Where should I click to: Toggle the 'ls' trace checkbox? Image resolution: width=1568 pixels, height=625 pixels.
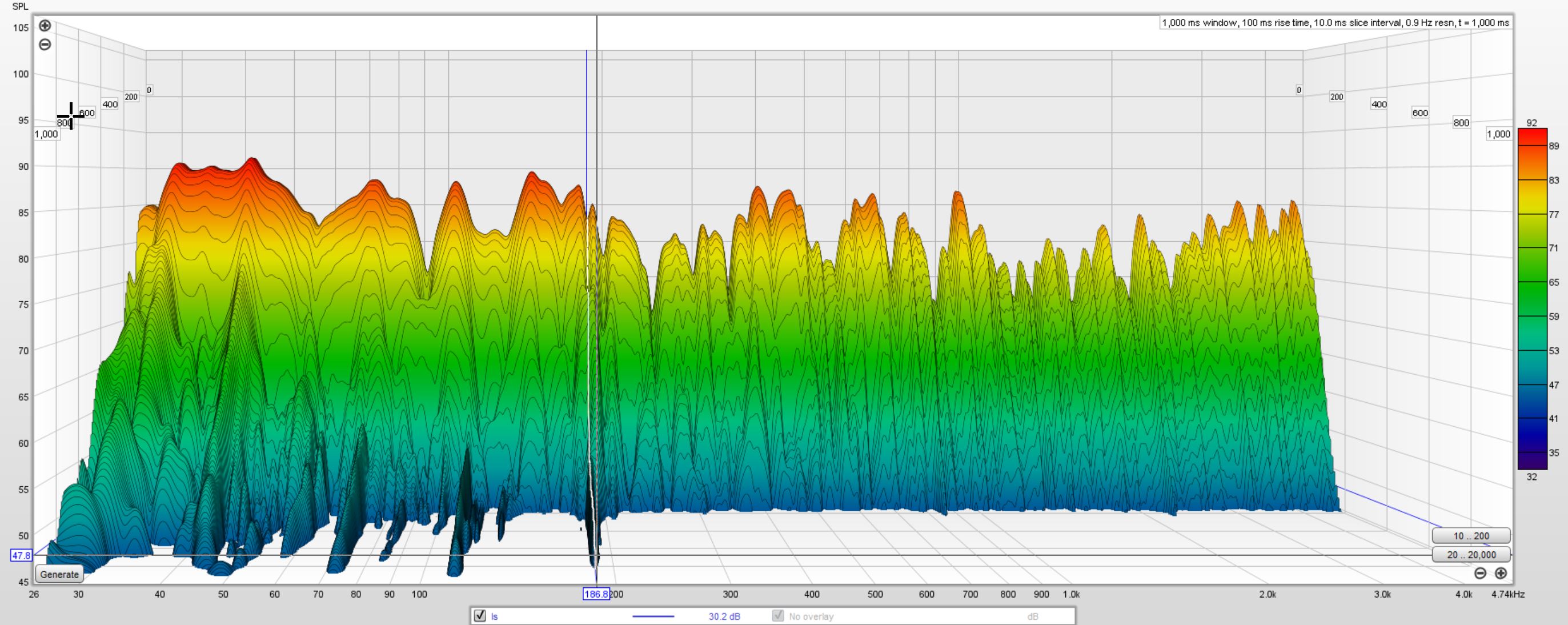480,615
